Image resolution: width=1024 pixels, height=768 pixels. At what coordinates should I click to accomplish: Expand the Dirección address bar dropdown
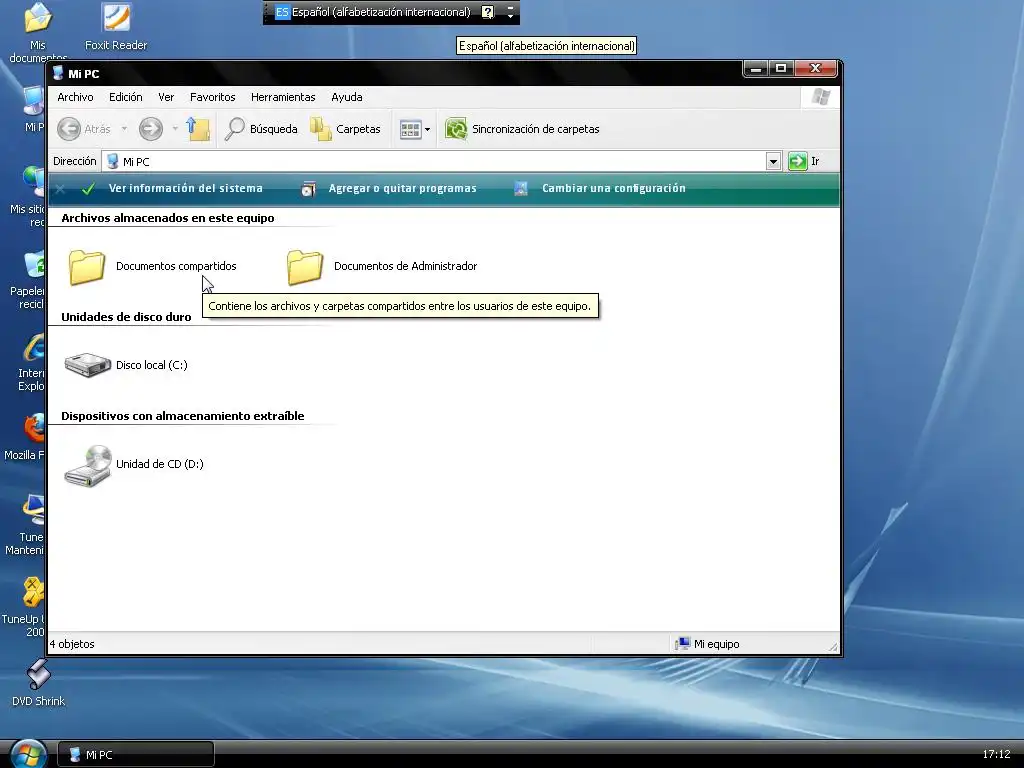point(773,161)
